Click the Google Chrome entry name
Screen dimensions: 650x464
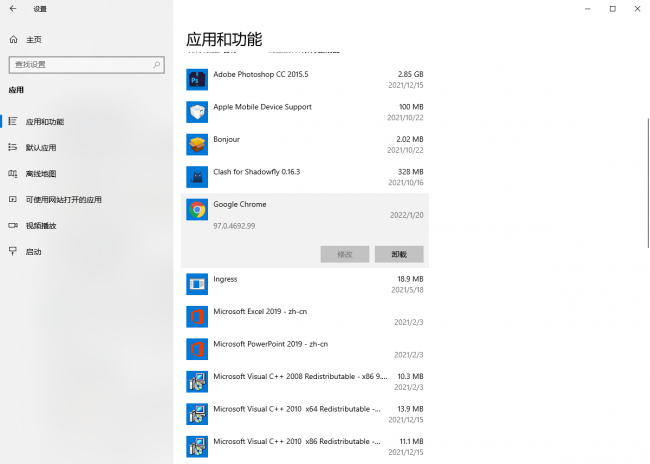[240, 204]
